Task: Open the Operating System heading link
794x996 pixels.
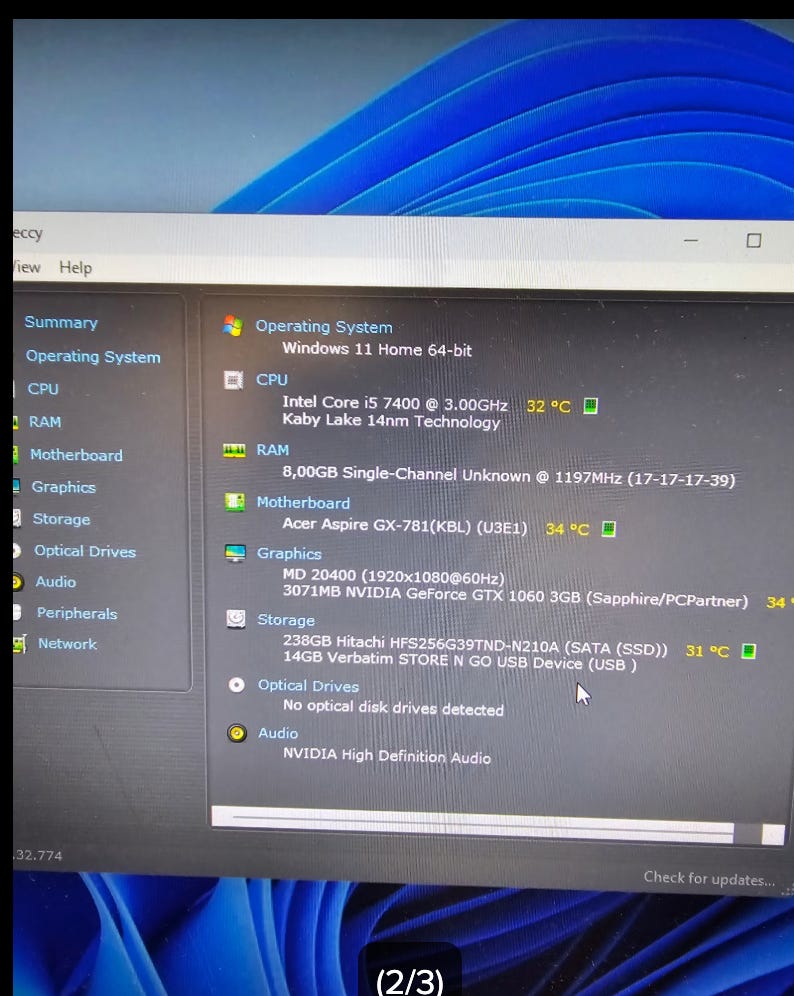Action: point(324,326)
